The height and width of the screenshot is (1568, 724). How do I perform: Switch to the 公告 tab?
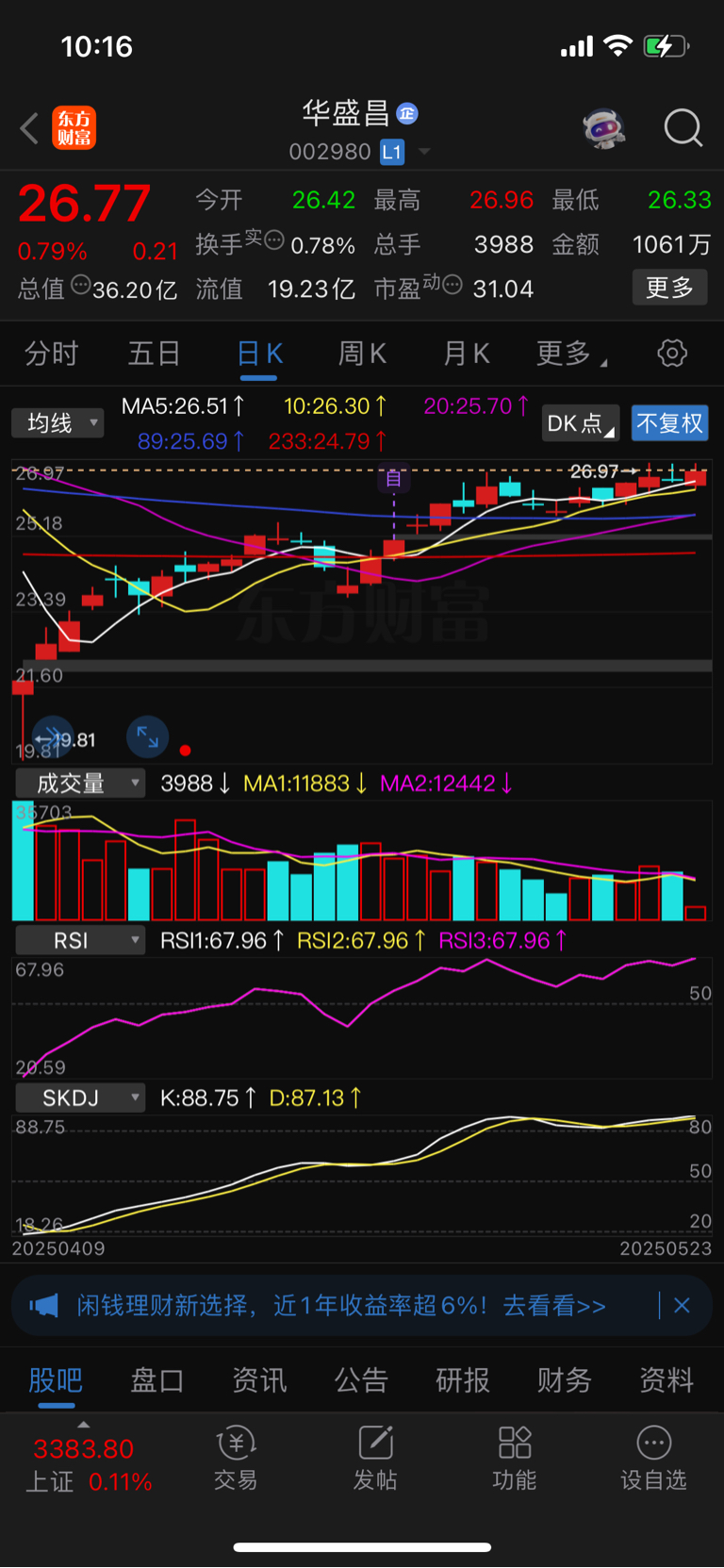pos(361,1380)
